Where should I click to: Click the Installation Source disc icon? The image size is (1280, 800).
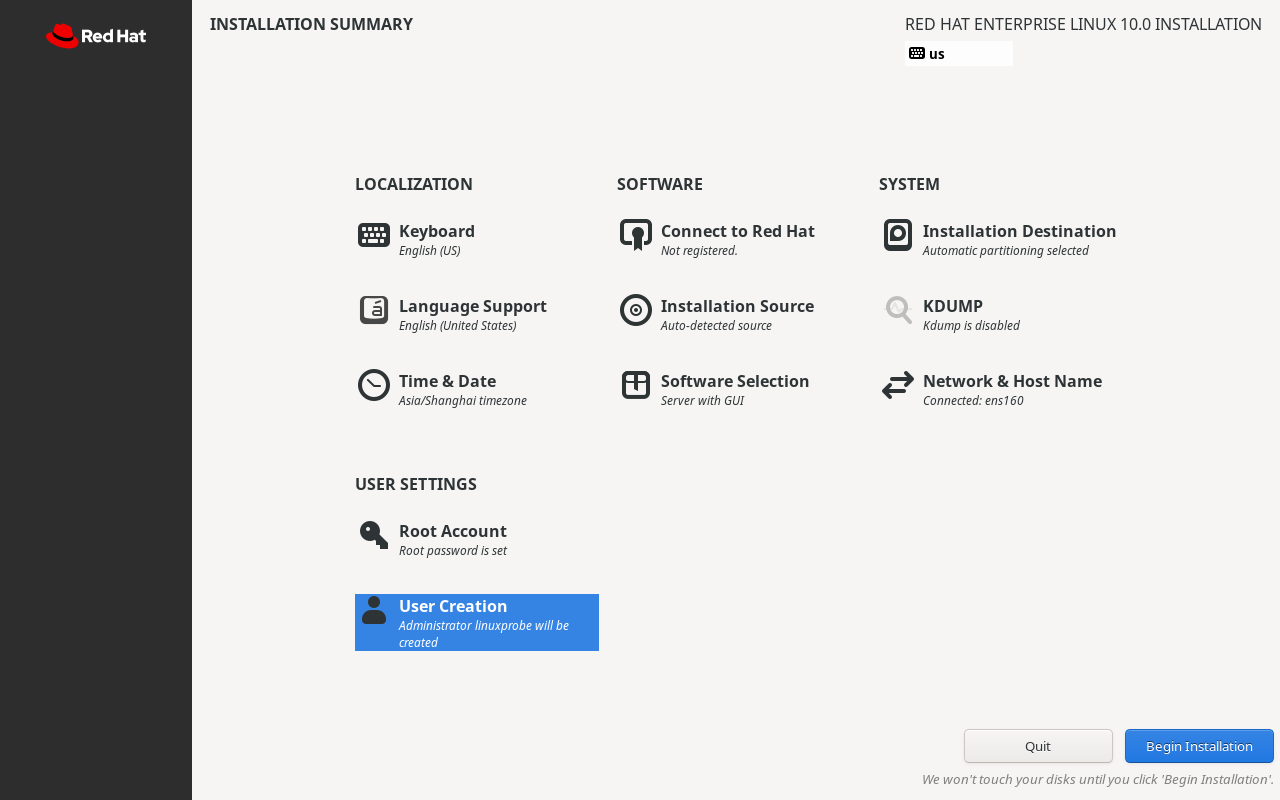[636, 310]
